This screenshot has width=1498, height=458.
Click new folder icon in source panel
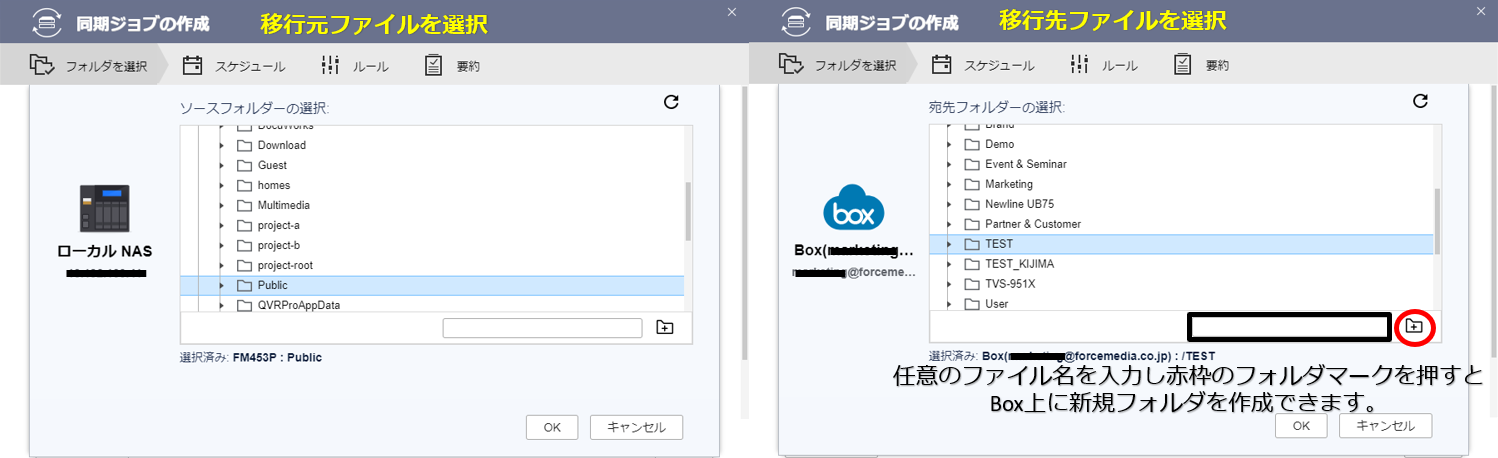pos(665,328)
